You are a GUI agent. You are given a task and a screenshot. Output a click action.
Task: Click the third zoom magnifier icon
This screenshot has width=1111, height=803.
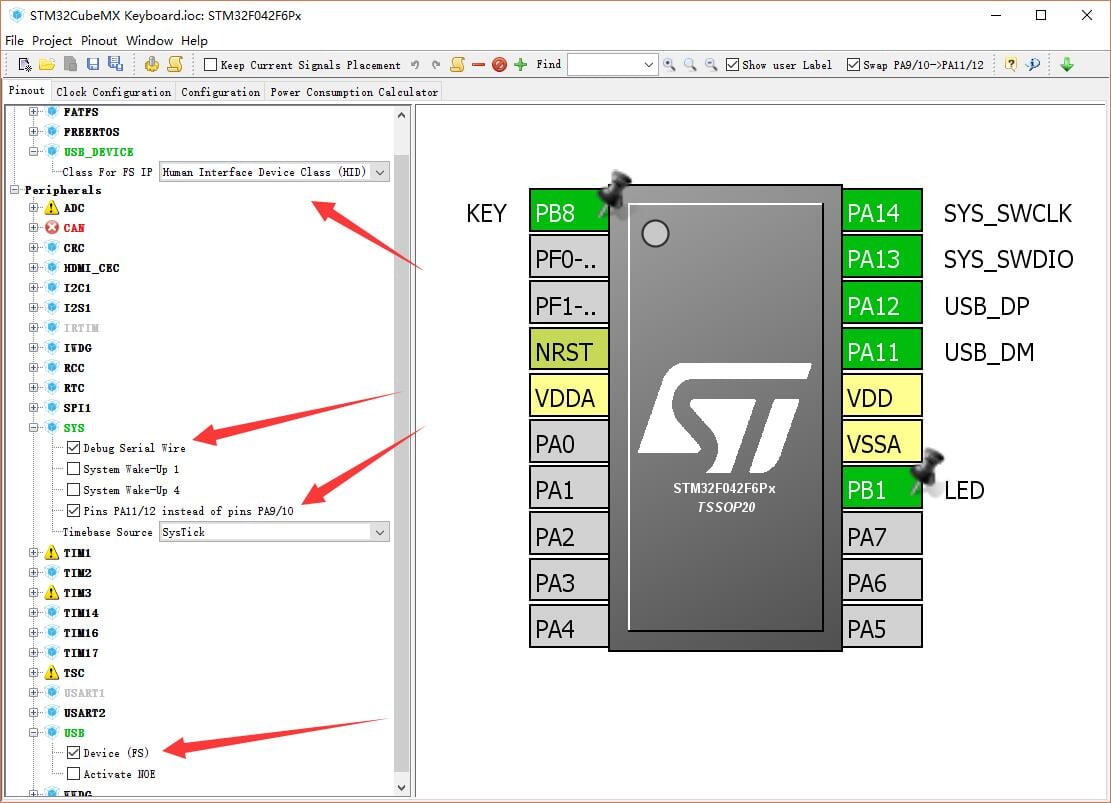[711, 64]
